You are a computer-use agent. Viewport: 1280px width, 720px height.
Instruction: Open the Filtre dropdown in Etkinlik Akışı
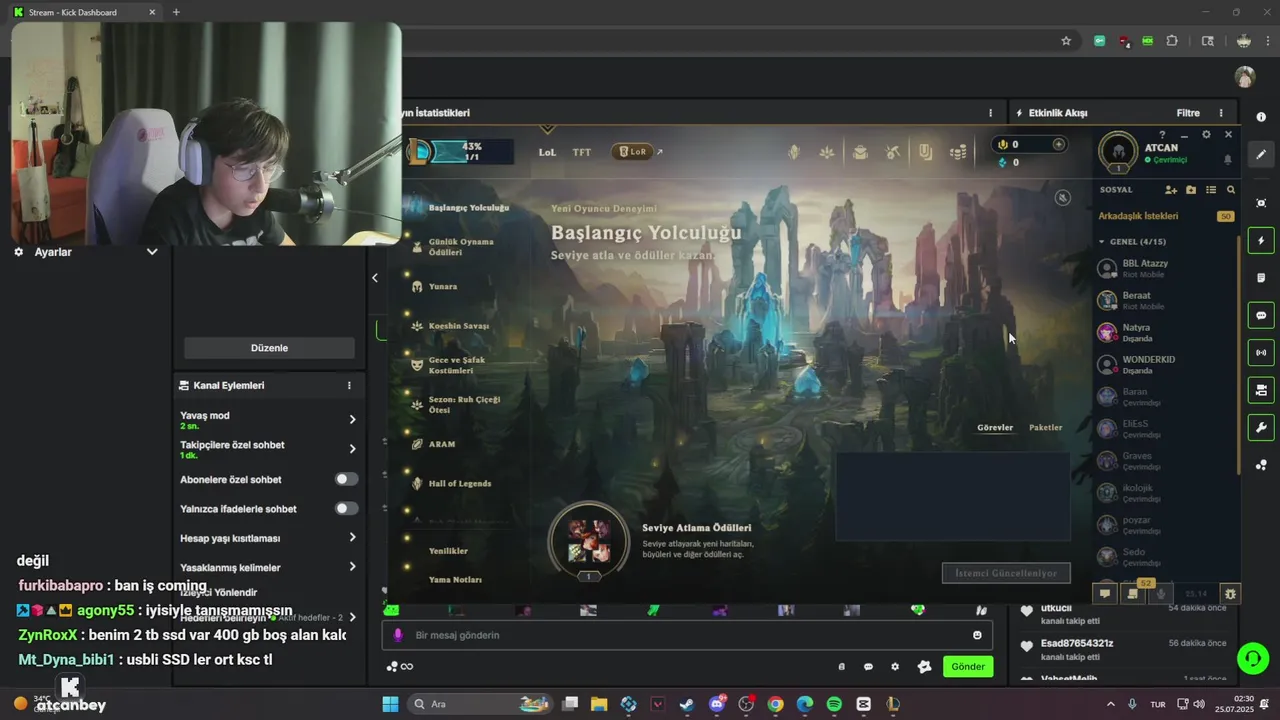pos(1188,113)
